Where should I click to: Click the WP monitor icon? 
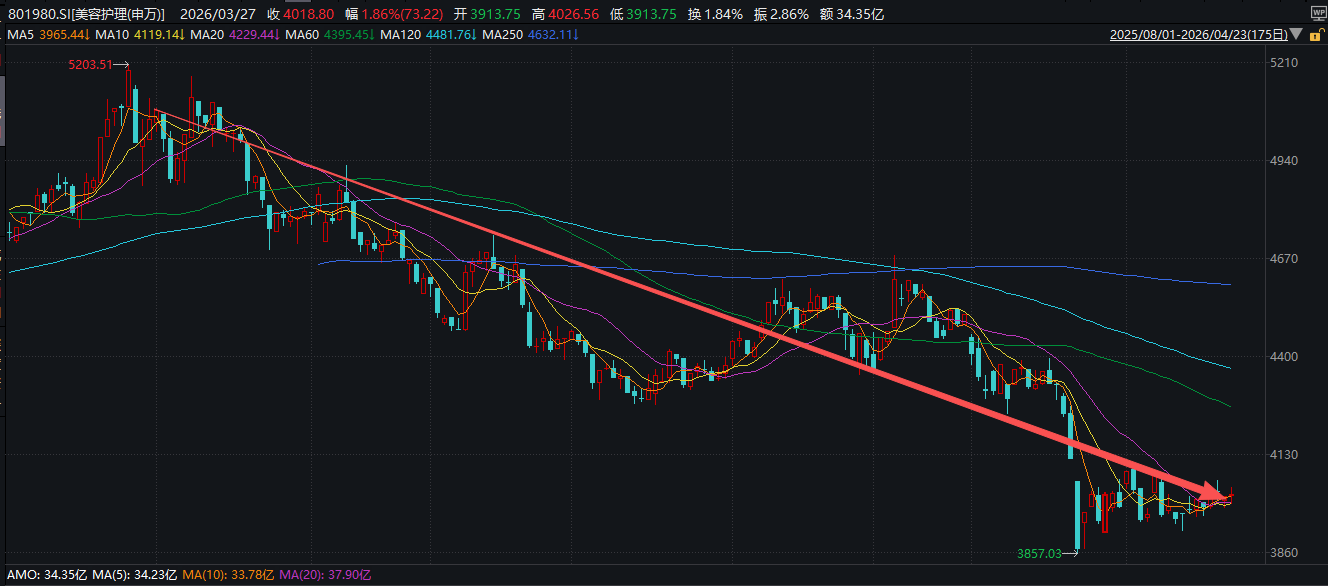(x=1317, y=14)
